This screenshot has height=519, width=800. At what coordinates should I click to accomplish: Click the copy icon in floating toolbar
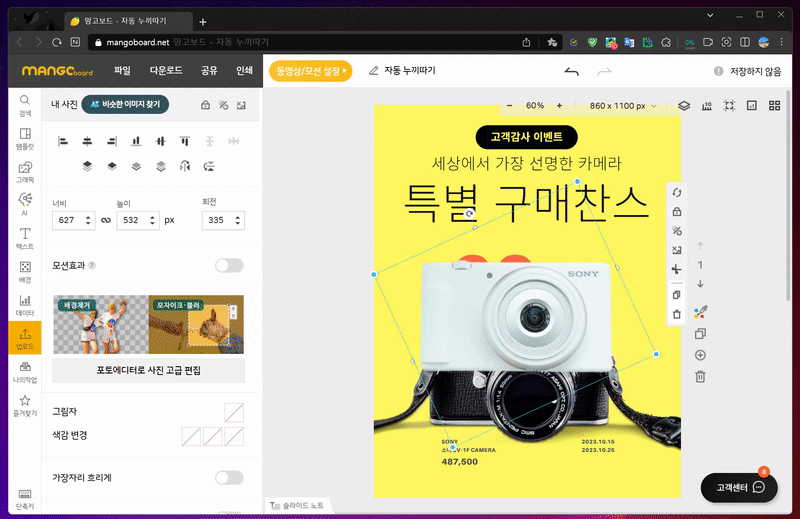click(x=677, y=295)
